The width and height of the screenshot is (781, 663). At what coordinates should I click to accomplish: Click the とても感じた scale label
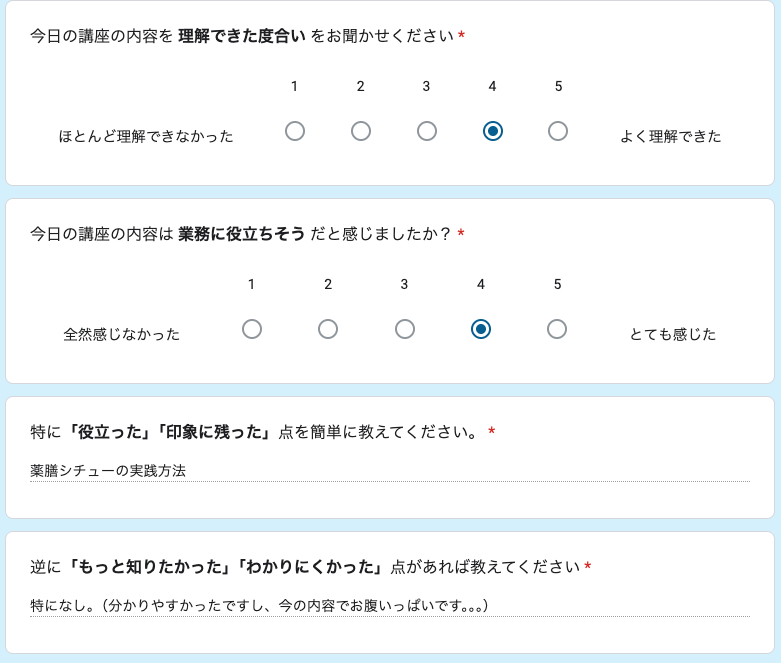click(672, 334)
